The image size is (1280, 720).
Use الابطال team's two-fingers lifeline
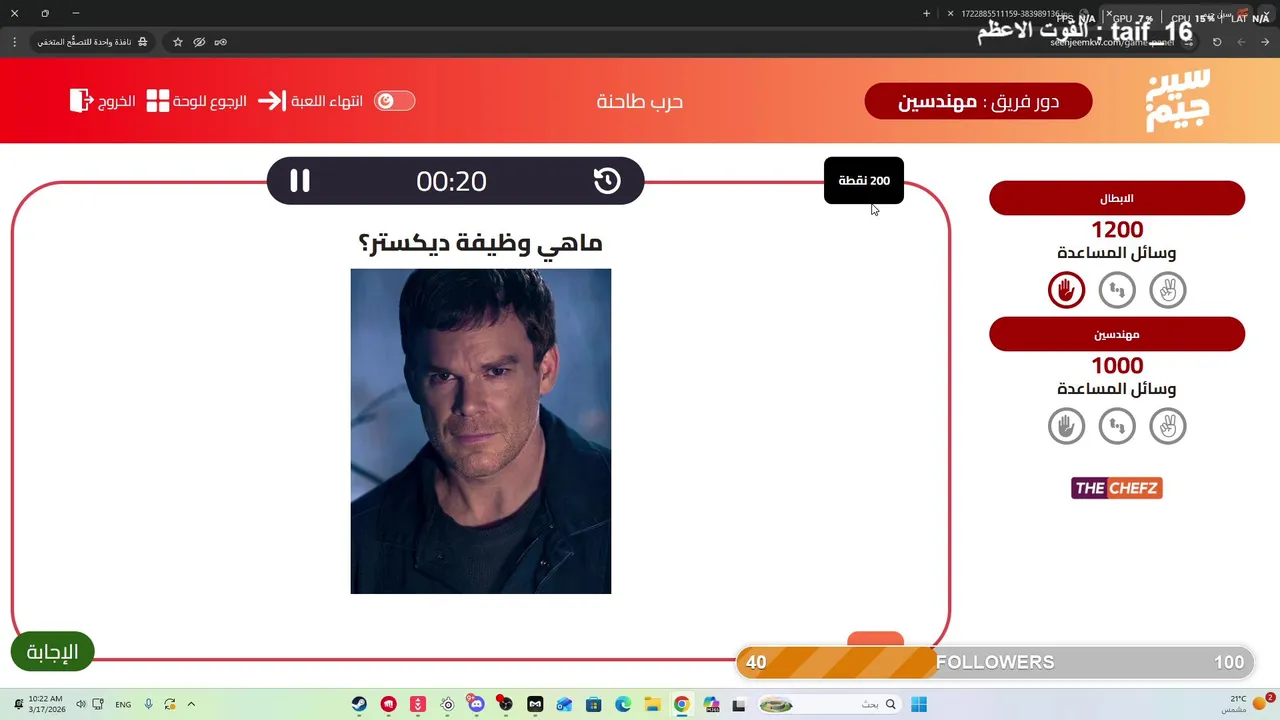click(1168, 290)
